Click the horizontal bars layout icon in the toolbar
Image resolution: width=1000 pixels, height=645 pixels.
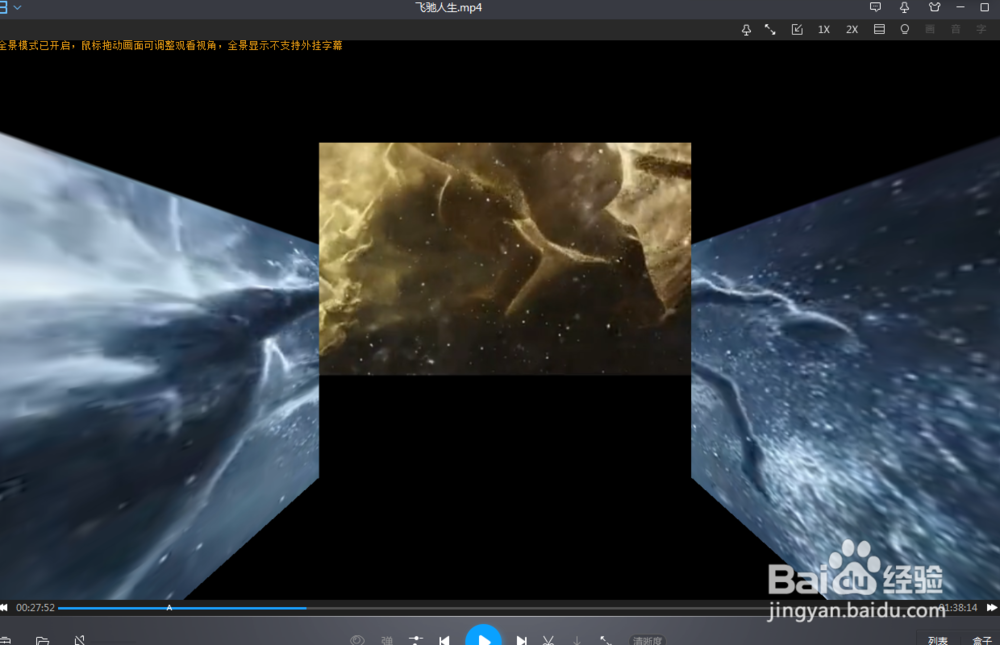pos(879,29)
